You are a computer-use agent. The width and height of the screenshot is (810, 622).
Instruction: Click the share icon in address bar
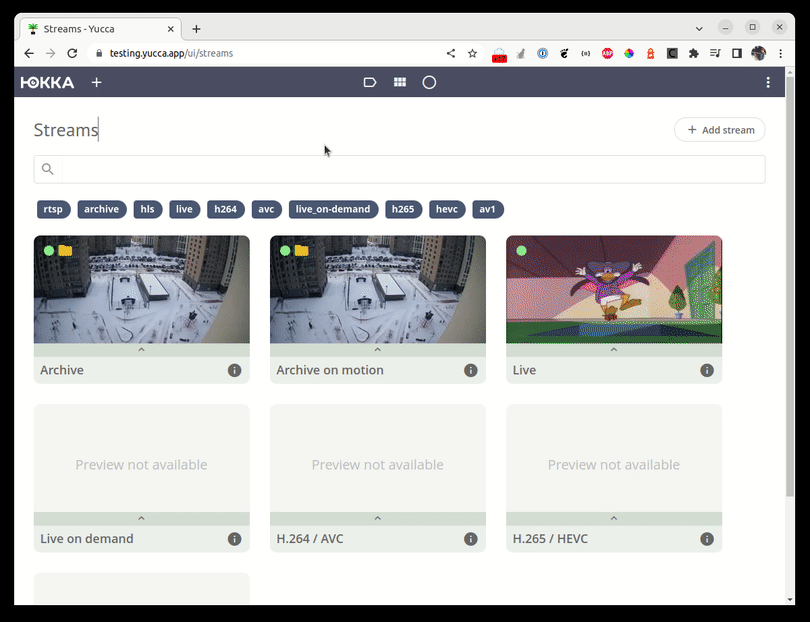pyautogui.click(x=451, y=53)
